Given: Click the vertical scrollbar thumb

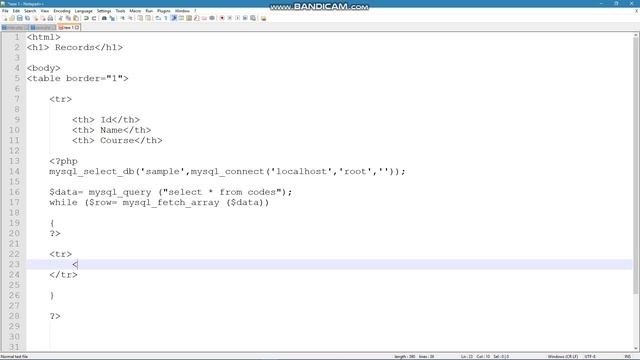Looking at the screenshot, I should coord(636,166).
